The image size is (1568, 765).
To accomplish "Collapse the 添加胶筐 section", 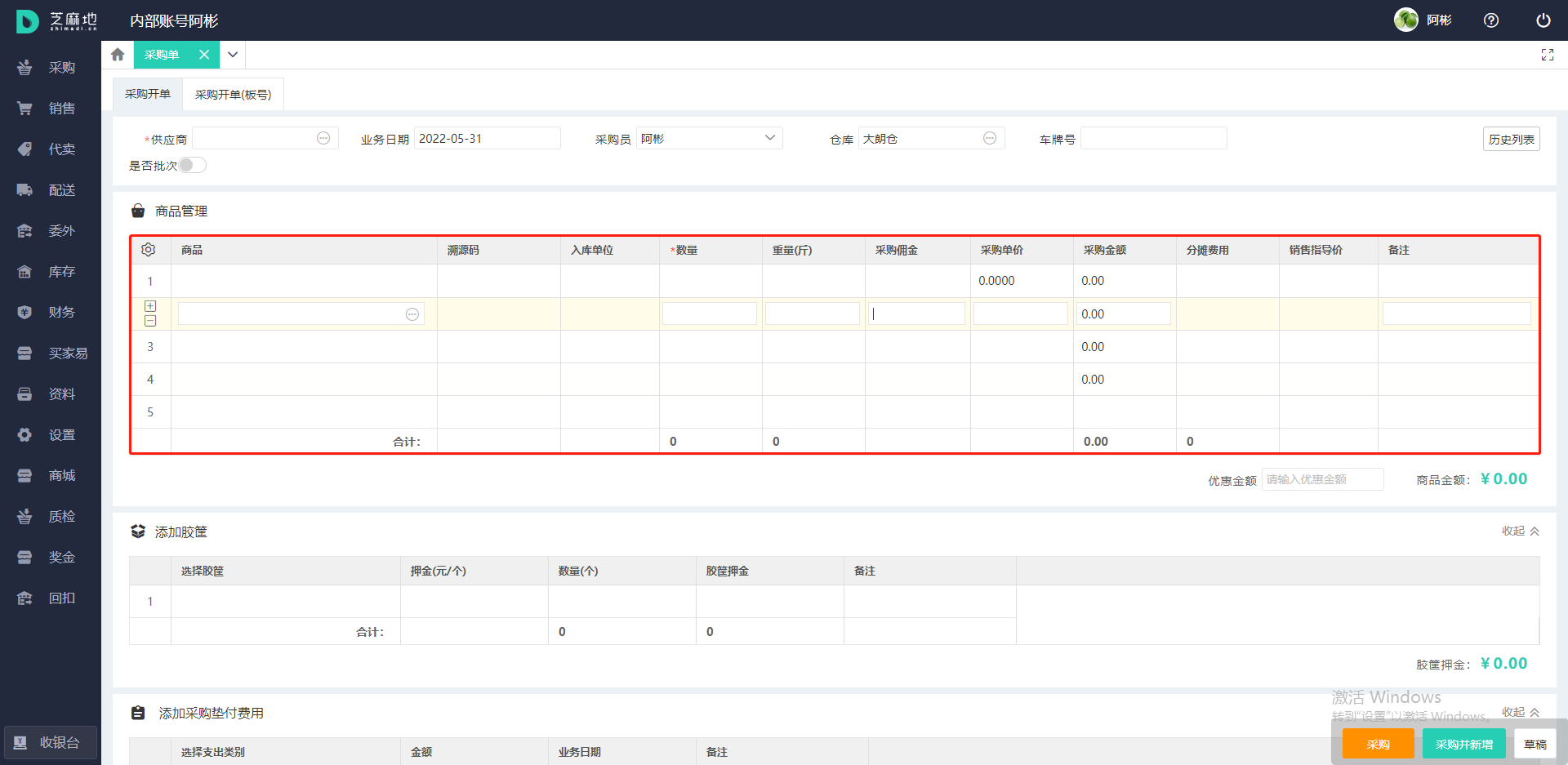I will [x=1521, y=531].
